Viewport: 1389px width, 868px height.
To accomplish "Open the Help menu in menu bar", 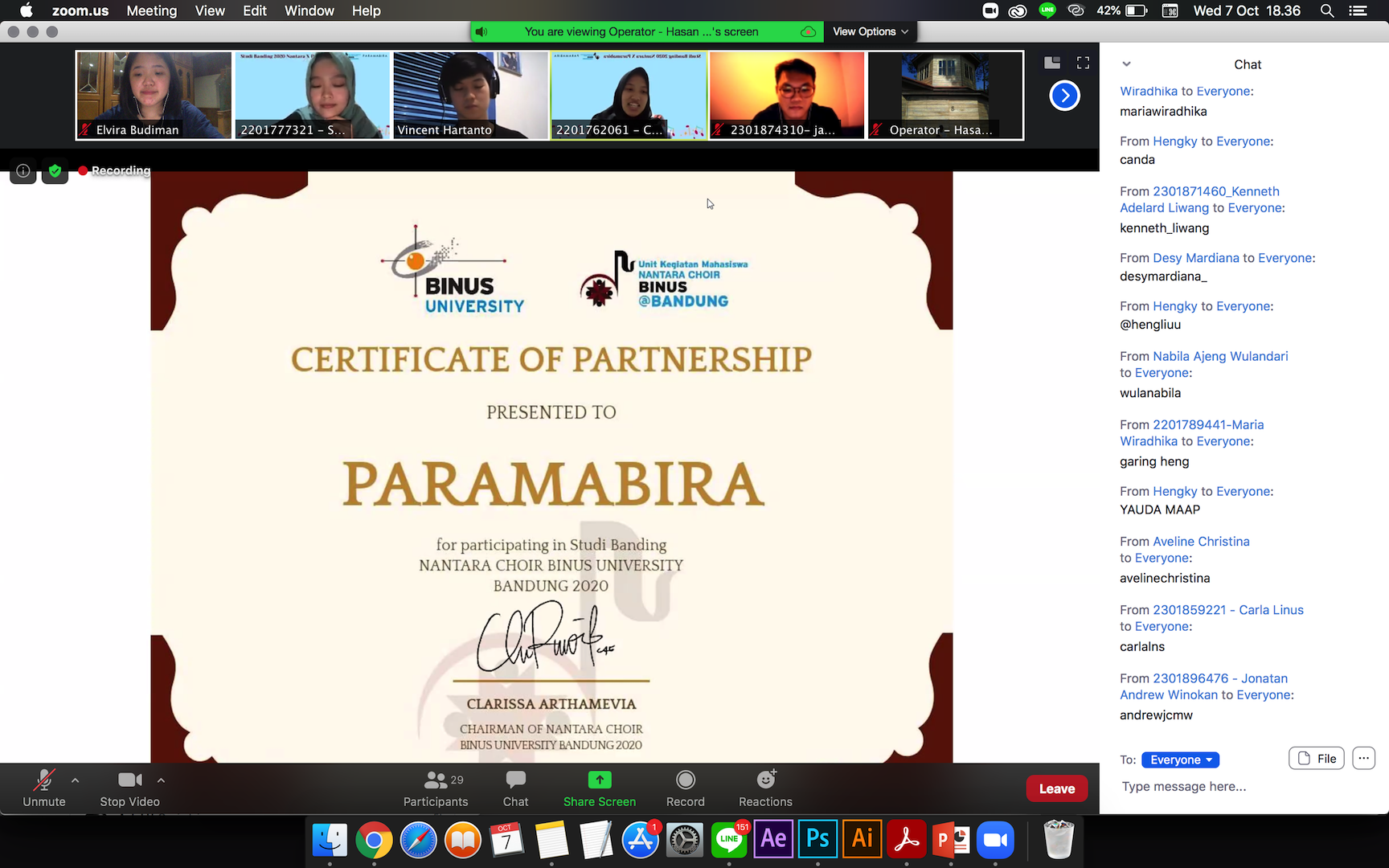I will tap(366, 10).
